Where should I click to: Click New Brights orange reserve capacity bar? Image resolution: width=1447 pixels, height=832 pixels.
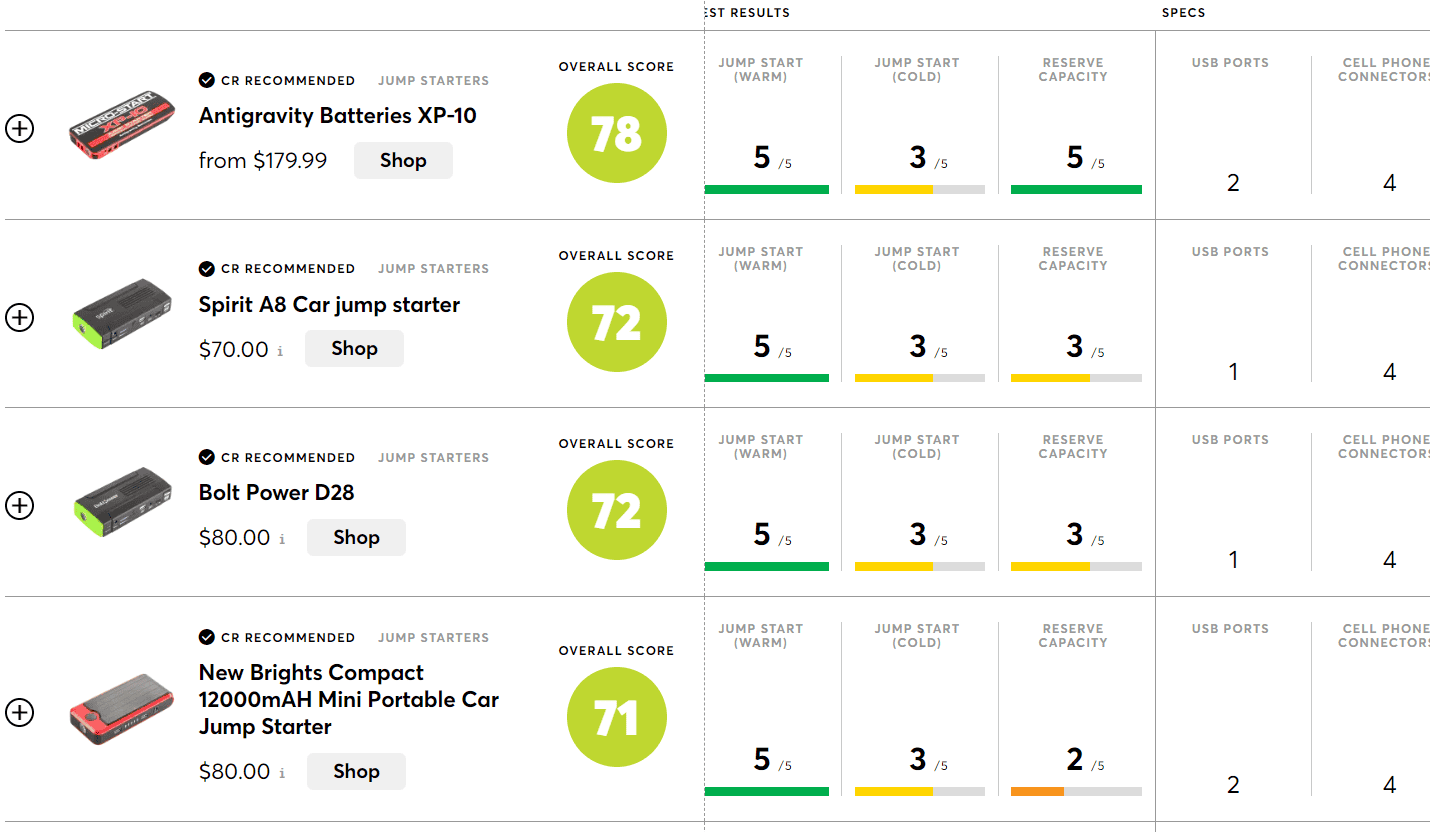pyautogui.click(x=1037, y=792)
